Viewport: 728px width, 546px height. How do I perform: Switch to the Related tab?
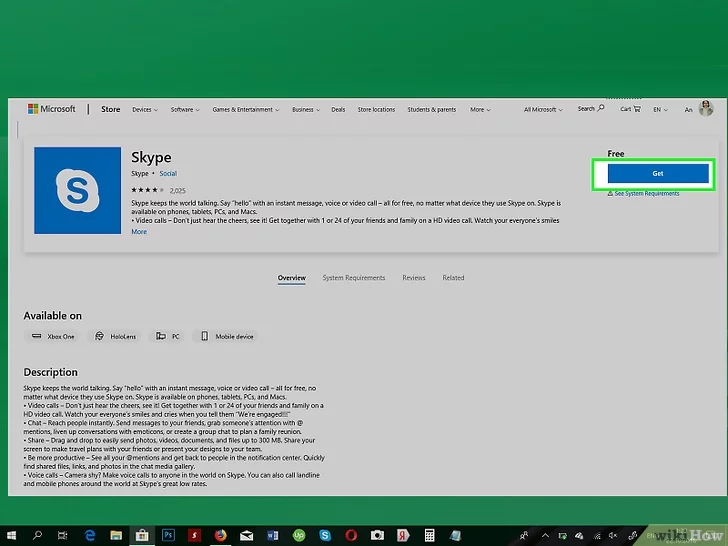click(453, 278)
